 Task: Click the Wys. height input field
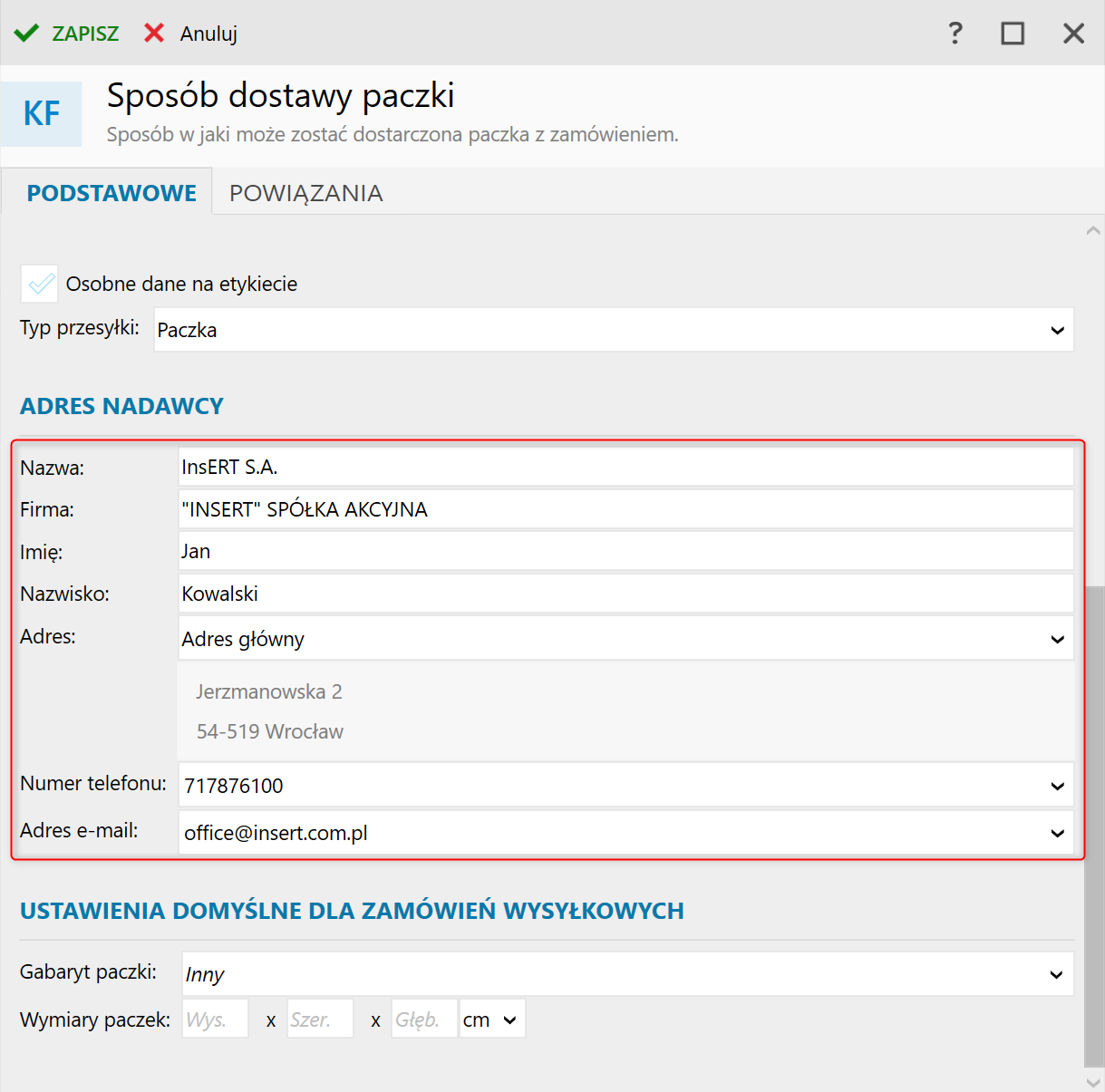(215, 1020)
